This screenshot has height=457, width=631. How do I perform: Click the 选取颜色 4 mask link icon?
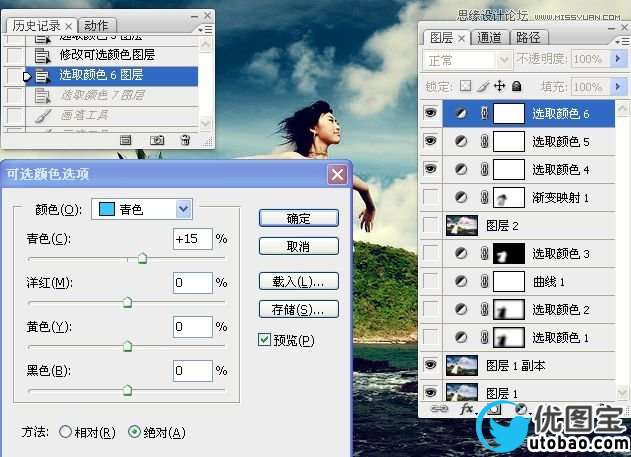pyautogui.click(x=485, y=169)
